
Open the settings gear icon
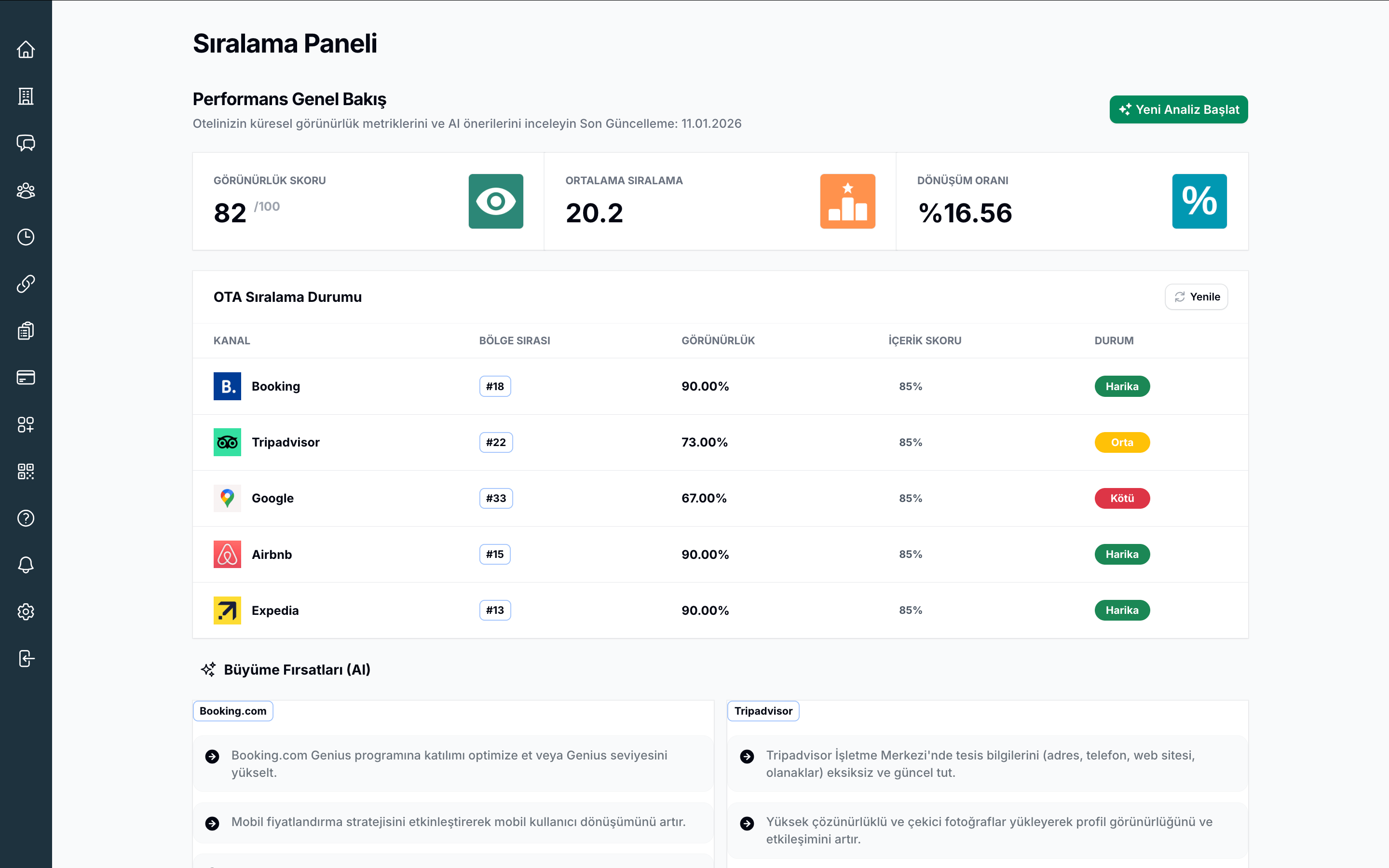pos(26,612)
